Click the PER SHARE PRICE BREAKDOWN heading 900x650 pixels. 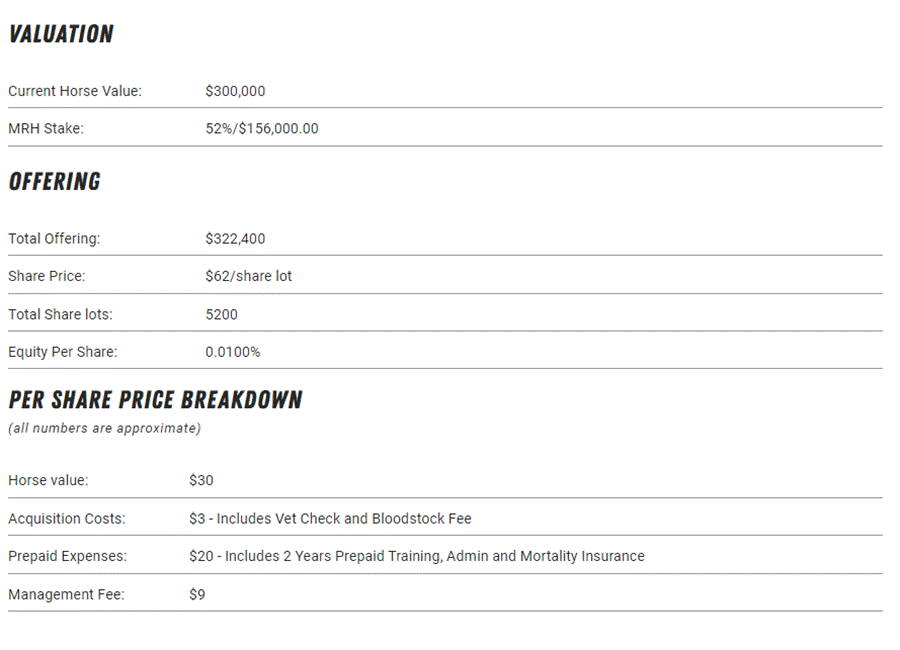pos(155,400)
